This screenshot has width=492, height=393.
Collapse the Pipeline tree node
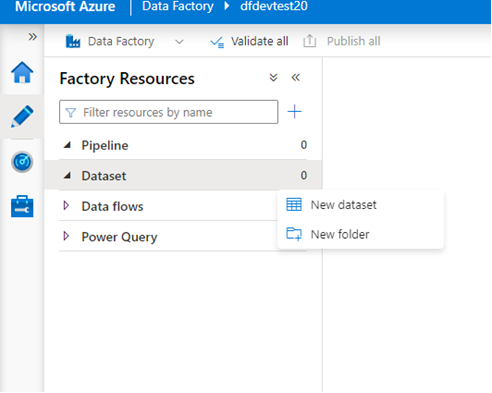(68, 145)
